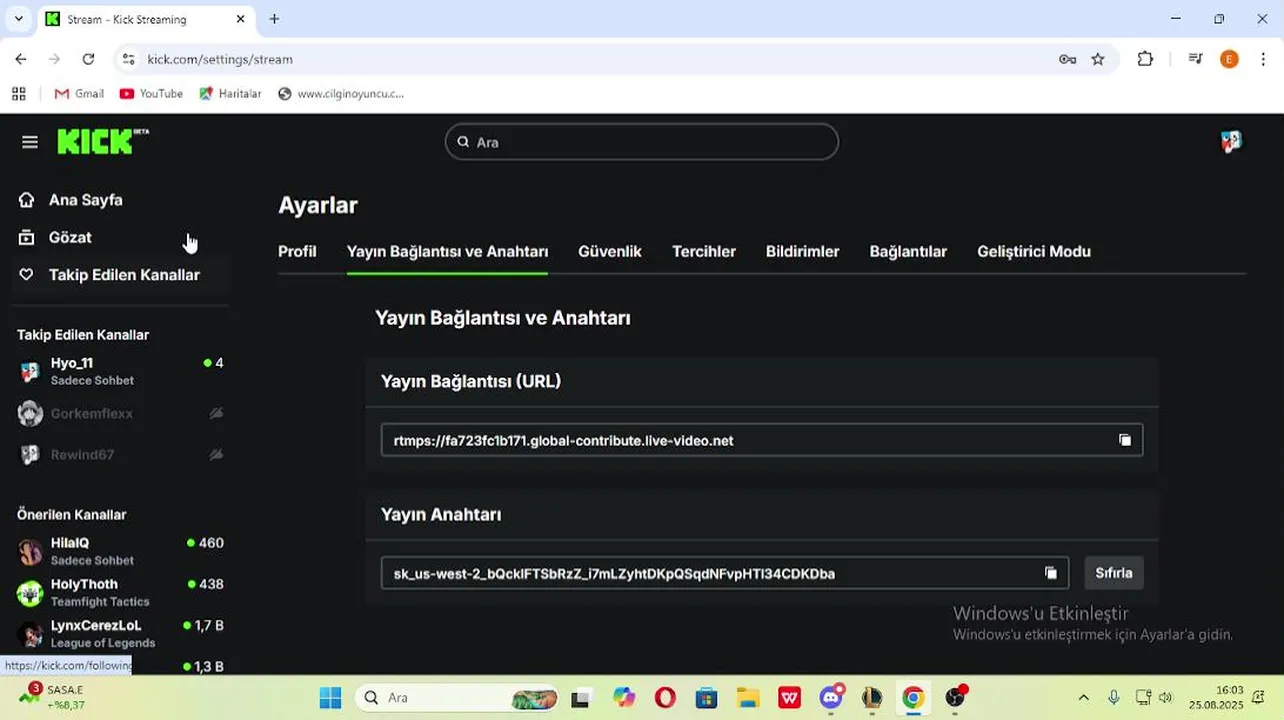Viewport: 1284px width, 720px height.
Task: Go to Ana Sayfa
Action: point(86,200)
